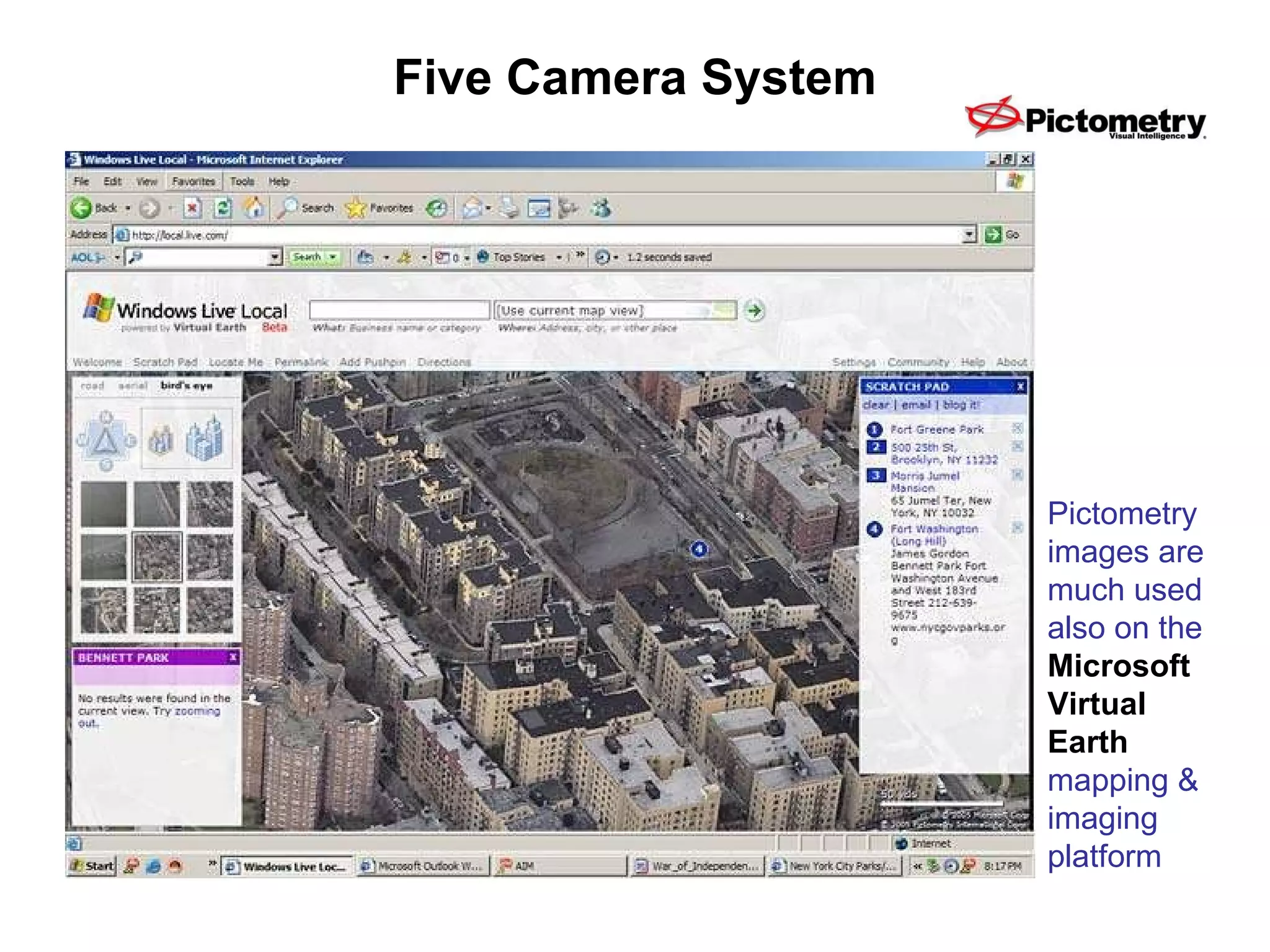Select the small buildings zoom level icon

[161, 440]
